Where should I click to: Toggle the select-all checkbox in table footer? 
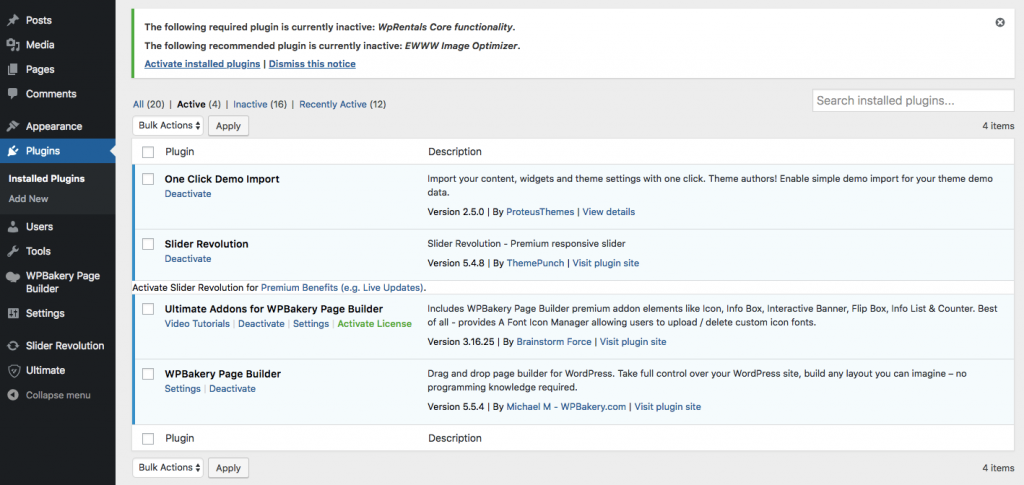tap(148, 439)
